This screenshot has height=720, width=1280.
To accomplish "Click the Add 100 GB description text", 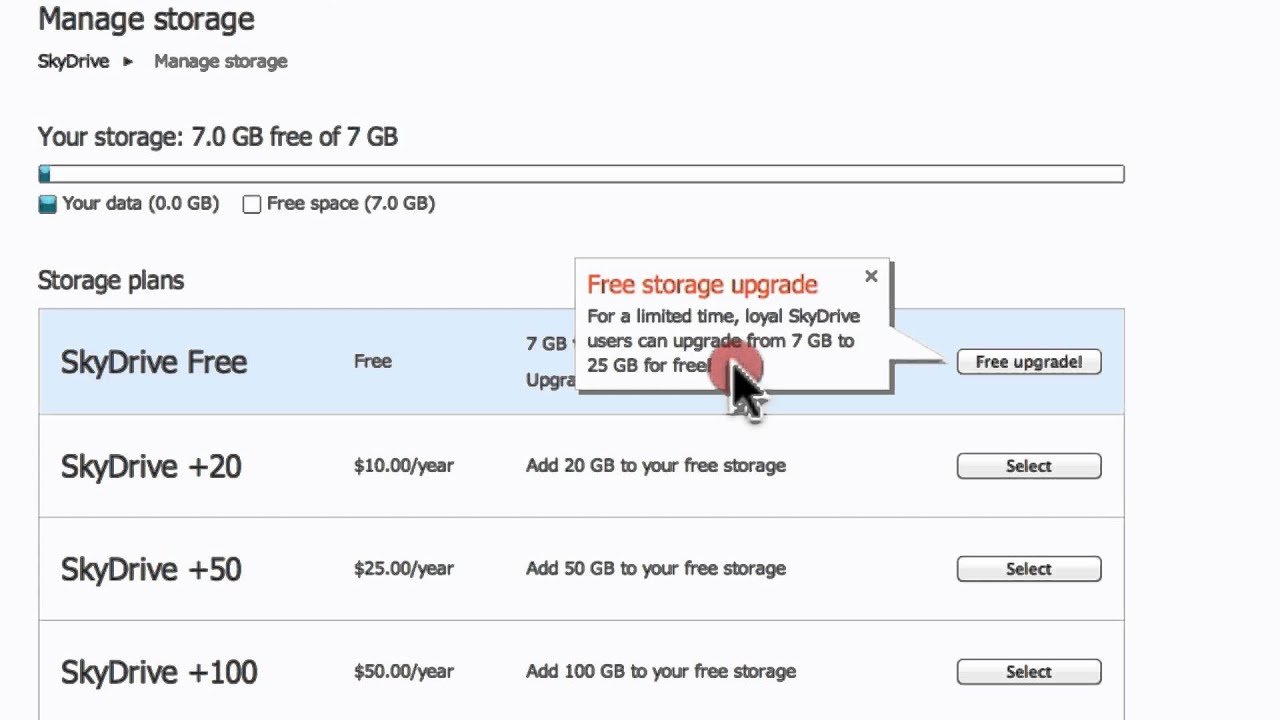I will [661, 671].
